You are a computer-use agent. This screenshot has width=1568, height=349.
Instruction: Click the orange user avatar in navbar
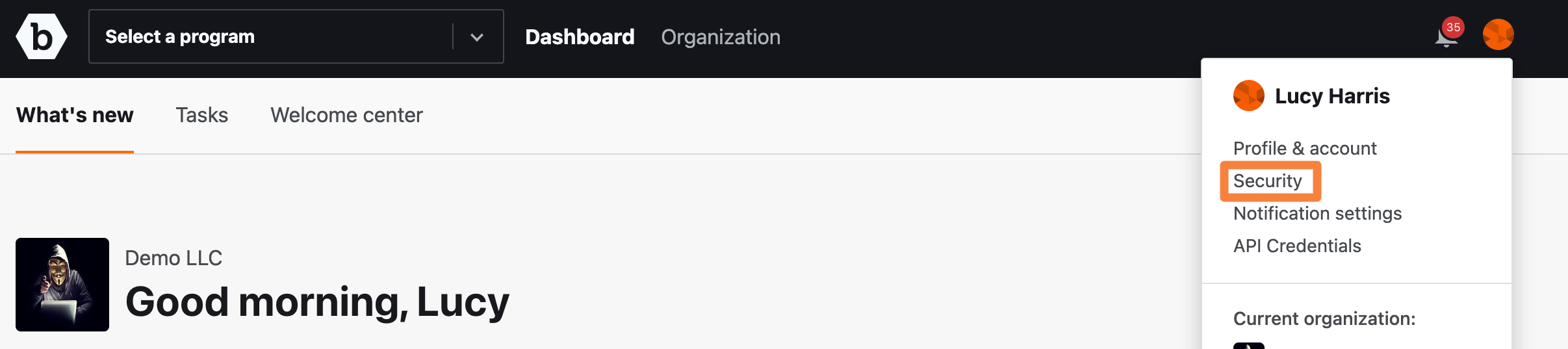click(1498, 34)
